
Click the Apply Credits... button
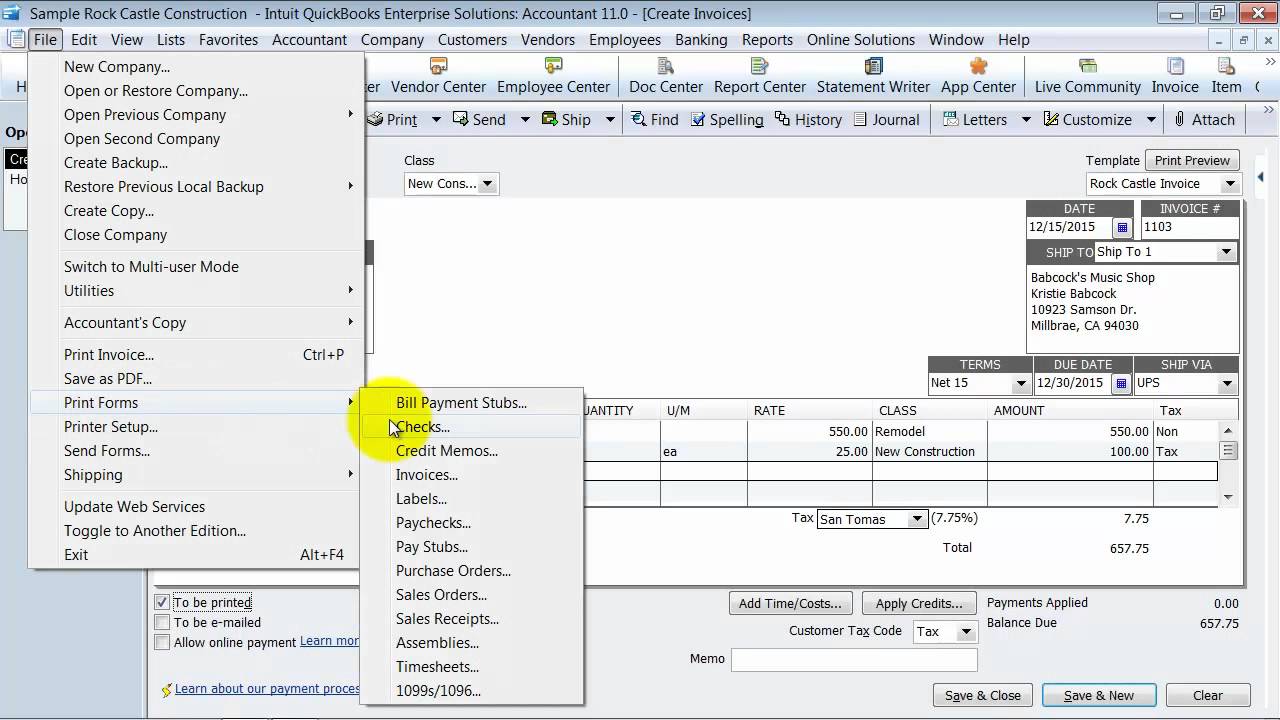[x=919, y=603]
